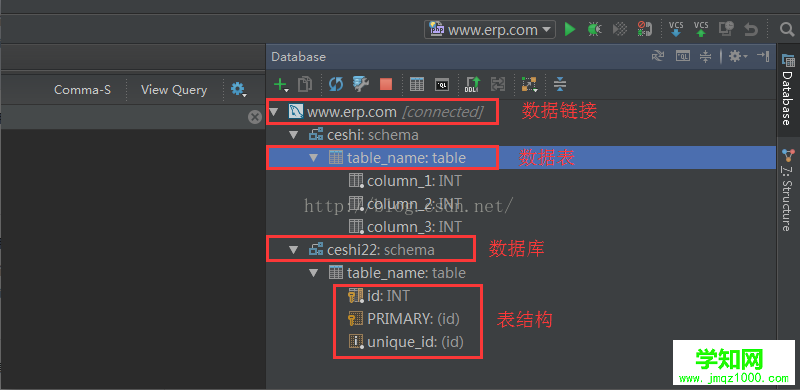Viewport: 800px width, 390px height.
Task: Run with coverage using the shield icon
Action: click(x=619, y=30)
